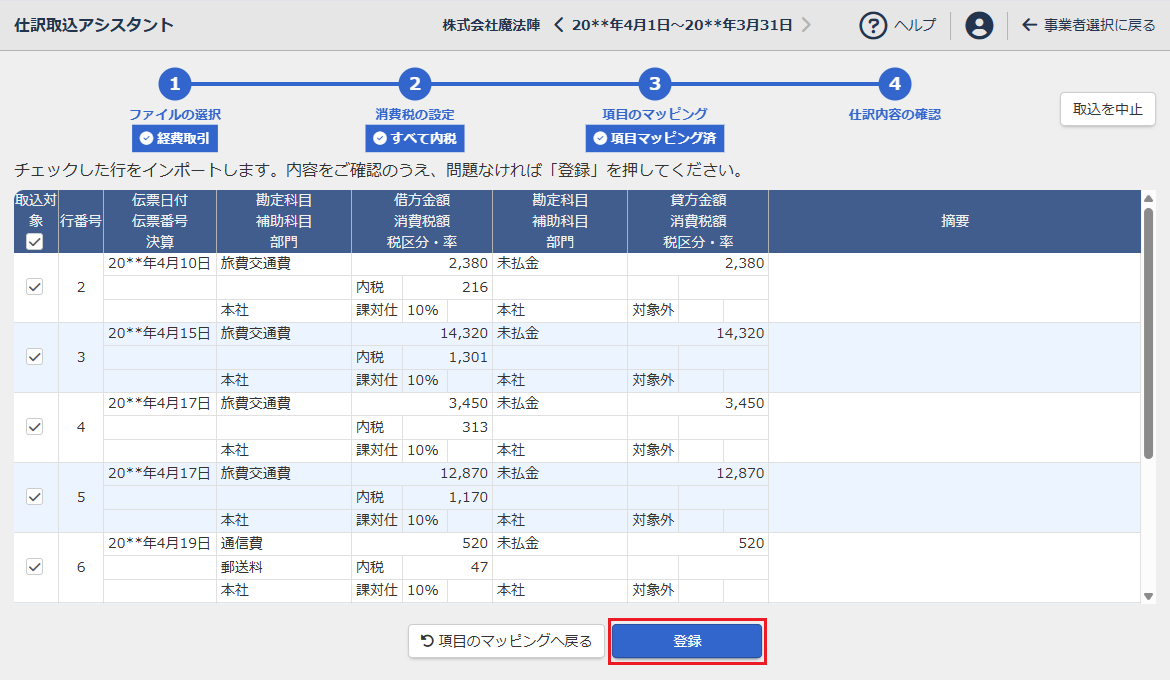The height and width of the screenshot is (680, 1170).
Task: Click the scrollbar down arrow in table
Action: coord(1148,596)
